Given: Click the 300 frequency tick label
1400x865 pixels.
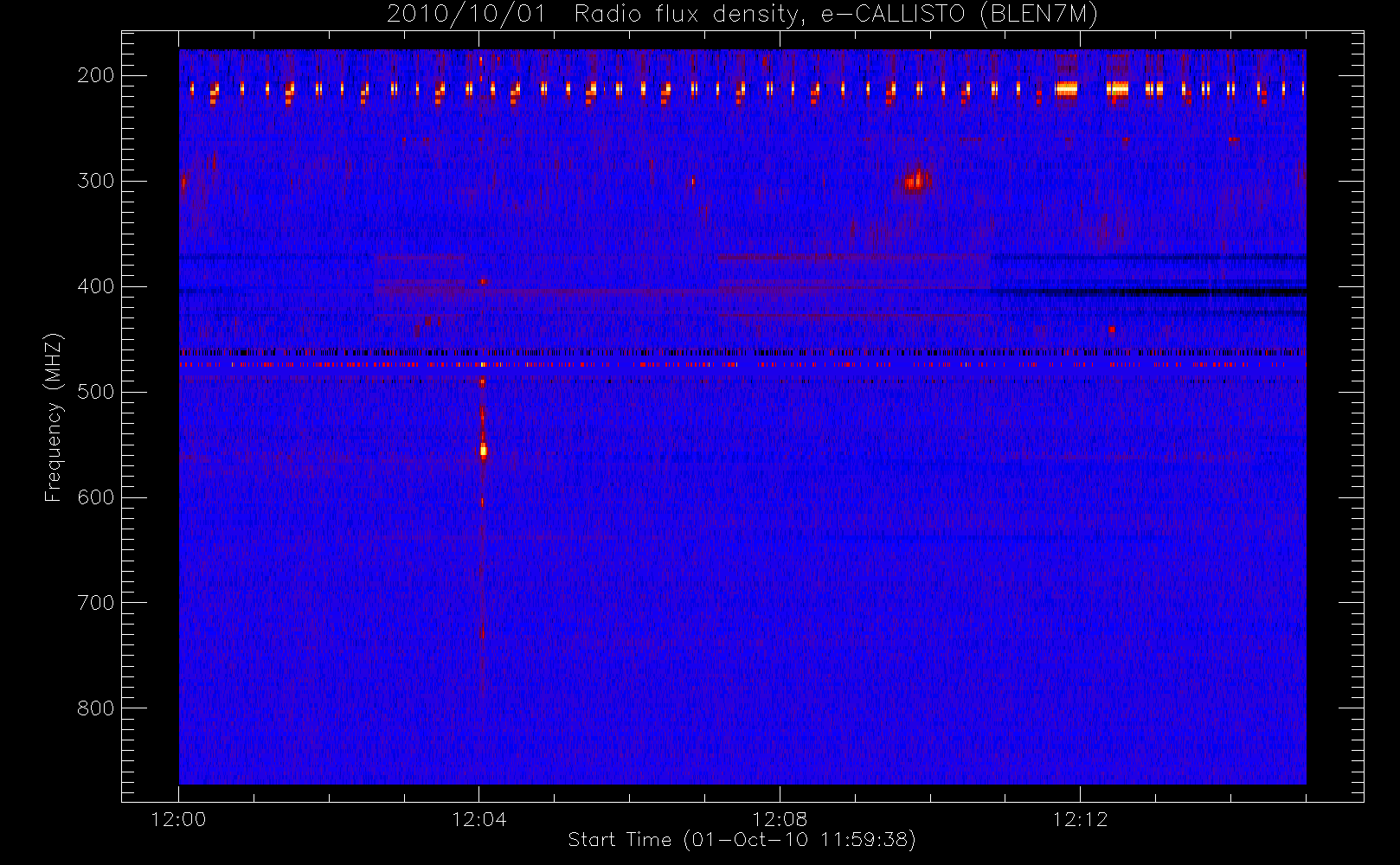Looking at the screenshot, I should [95, 181].
